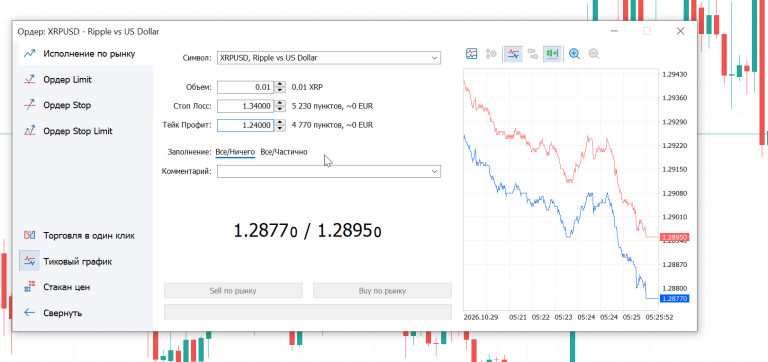Raise Stop Loss with the up arrow

click(280, 103)
